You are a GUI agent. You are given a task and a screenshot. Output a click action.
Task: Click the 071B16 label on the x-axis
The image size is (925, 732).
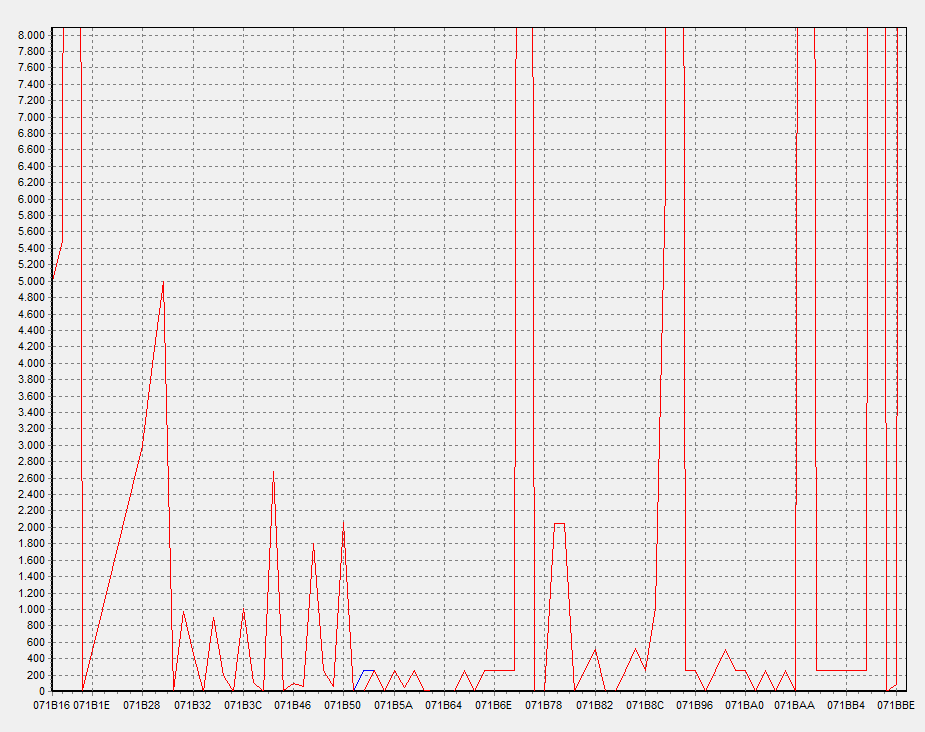tap(51, 705)
